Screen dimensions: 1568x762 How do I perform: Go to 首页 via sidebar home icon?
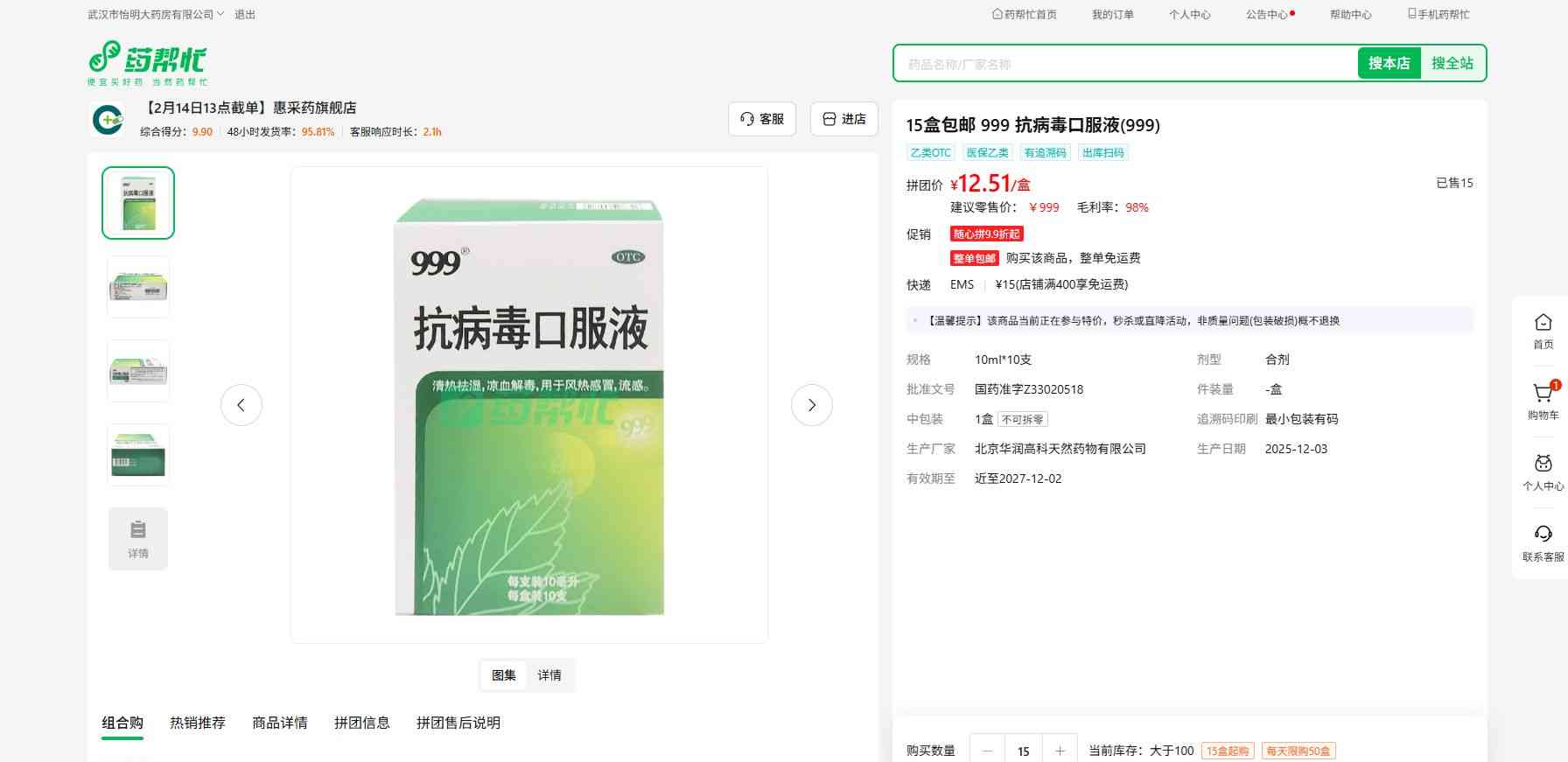[1543, 323]
